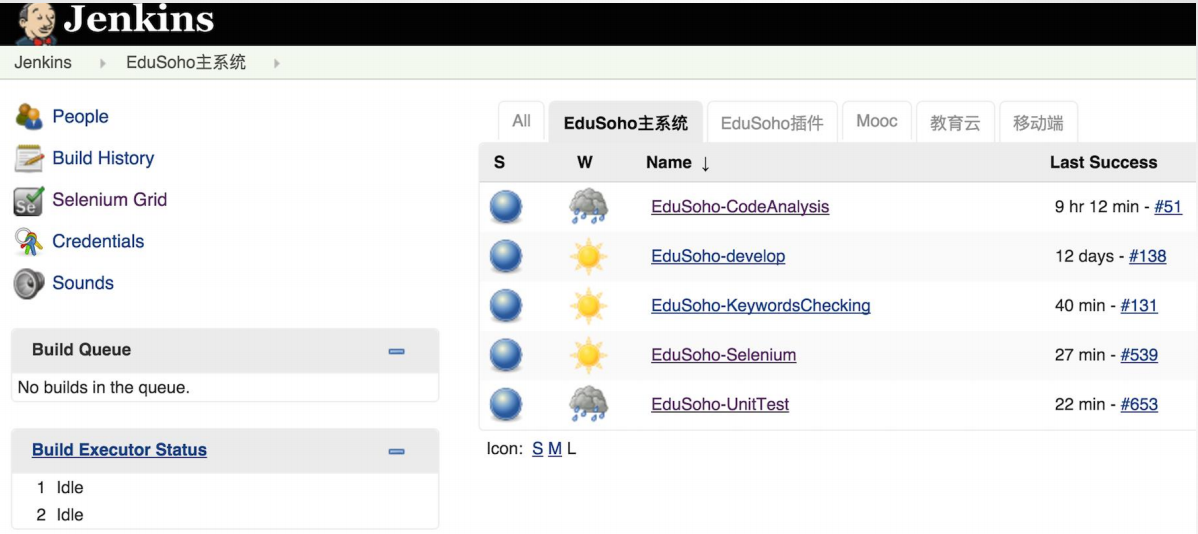Click rainy weather icon for EduSoho-CodeAnalysis
The width and height of the screenshot is (1198, 534).
tap(588, 207)
